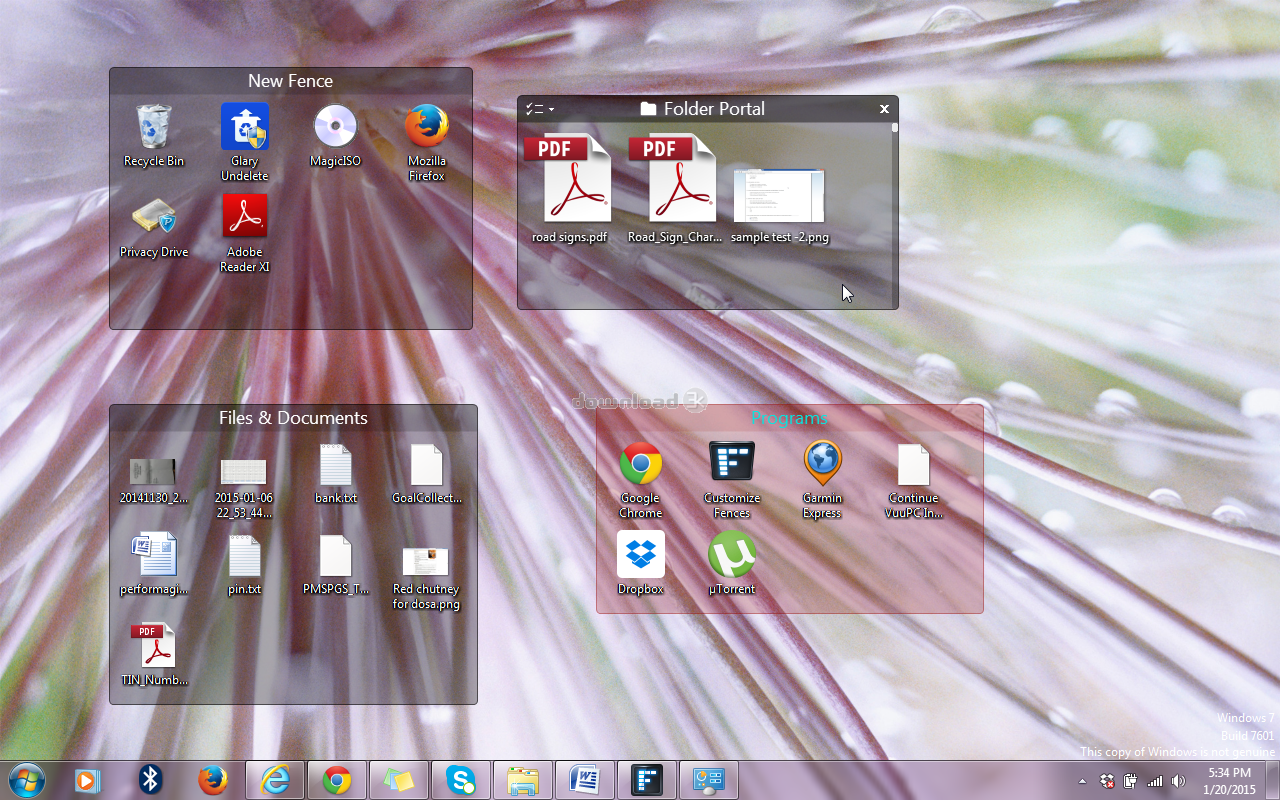Click the Bluetooth icon on the taskbar
1280x800 pixels.
pos(150,780)
